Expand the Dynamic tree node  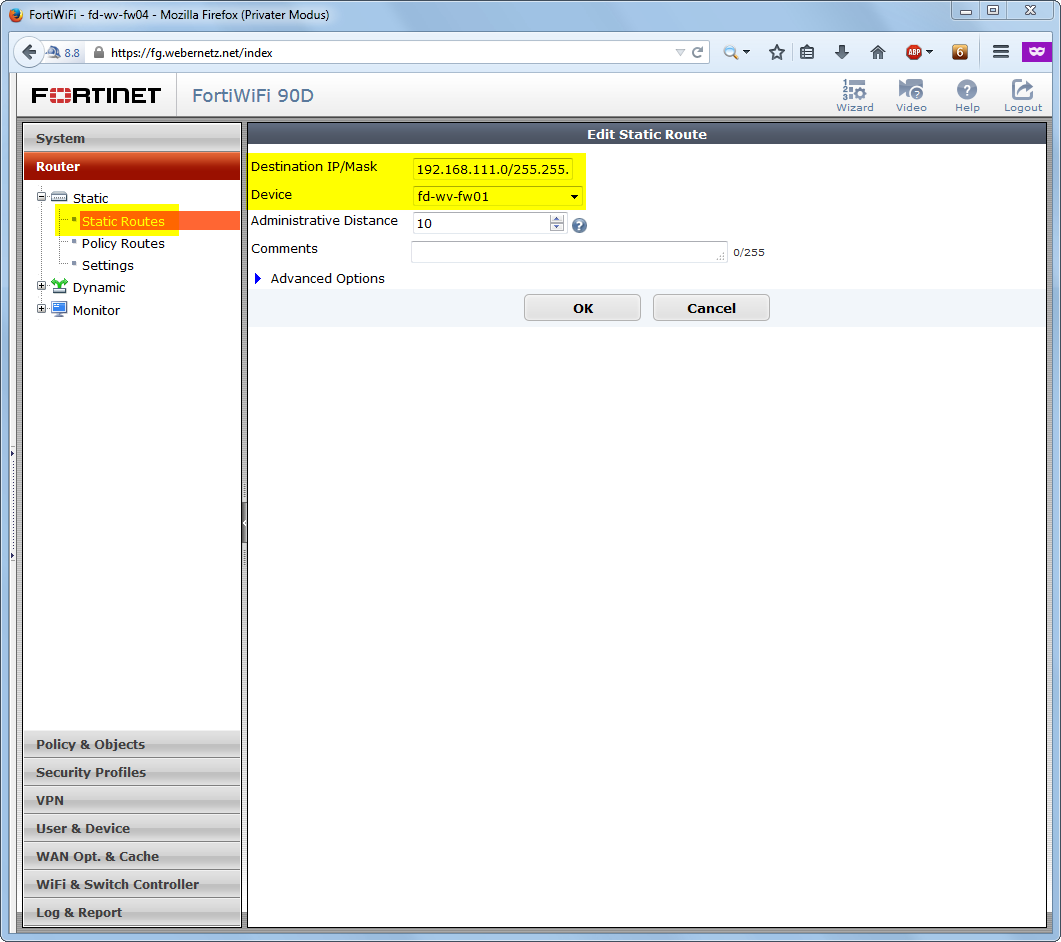41,286
